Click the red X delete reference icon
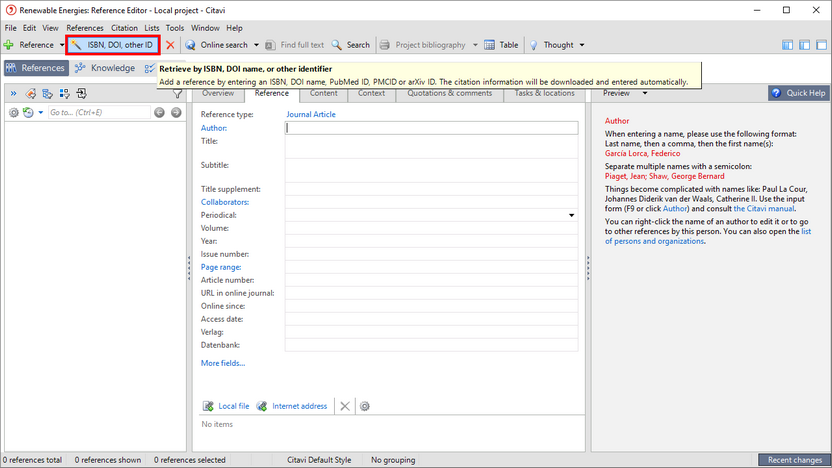The height and width of the screenshot is (468, 832). [170, 45]
